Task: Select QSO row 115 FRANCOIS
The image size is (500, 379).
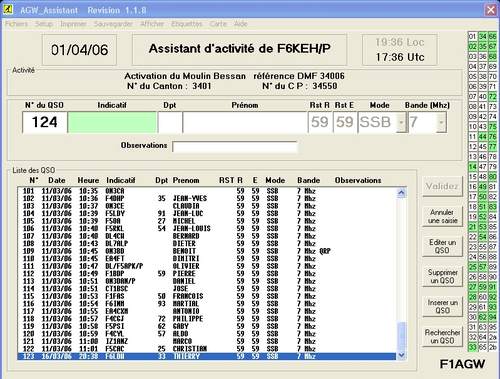Action: [207, 296]
